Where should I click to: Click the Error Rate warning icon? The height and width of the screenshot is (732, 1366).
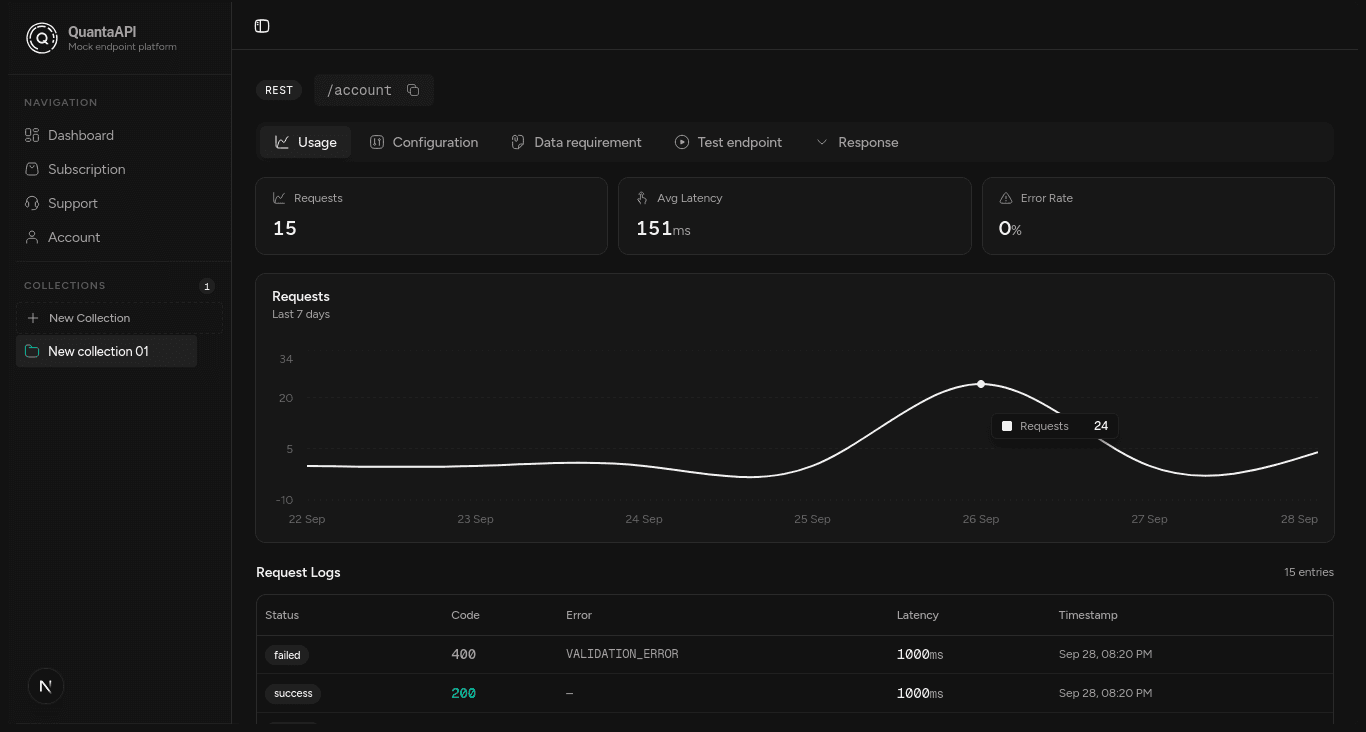[1006, 198]
